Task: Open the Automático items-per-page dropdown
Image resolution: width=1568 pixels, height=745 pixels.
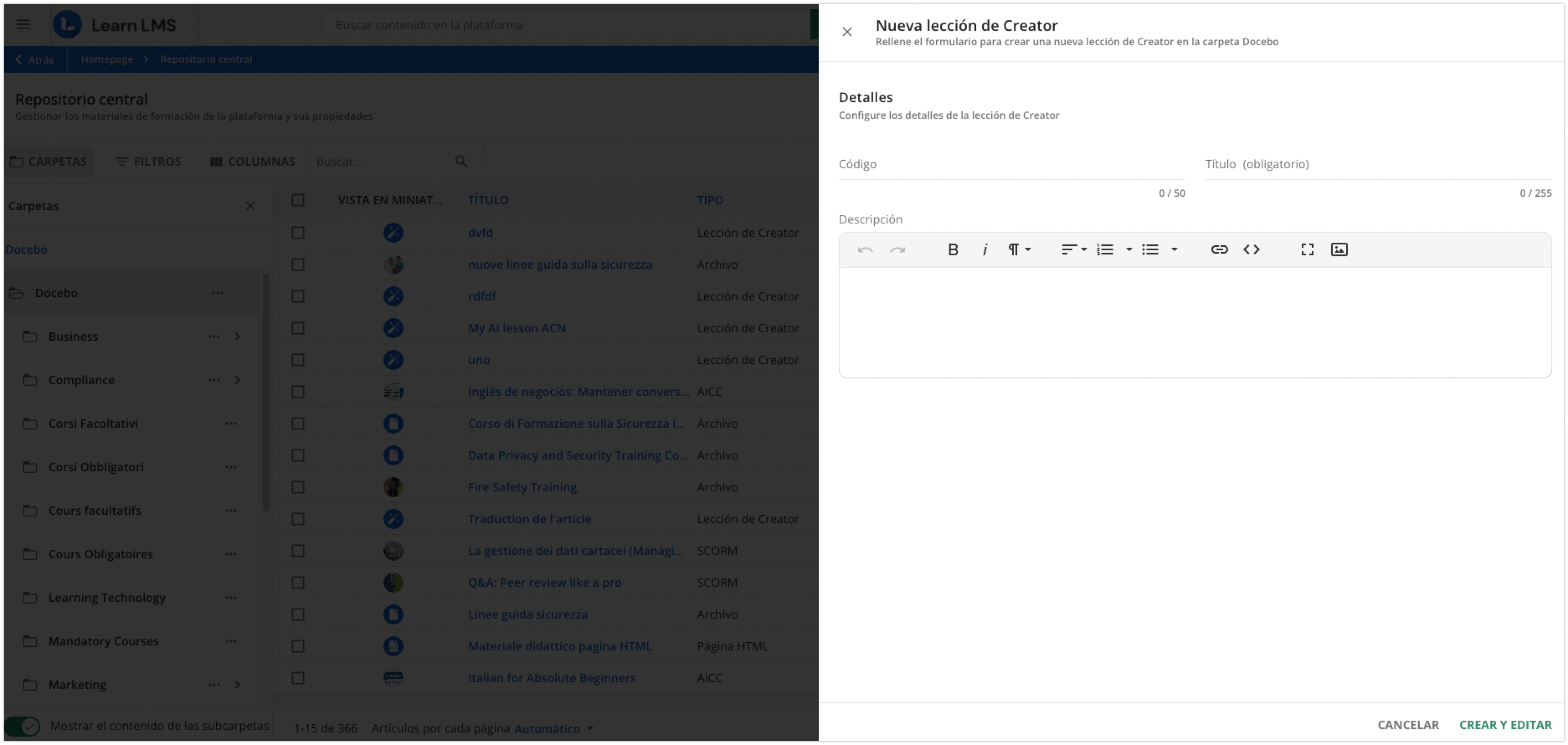Action: pyautogui.click(x=553, y=729)
